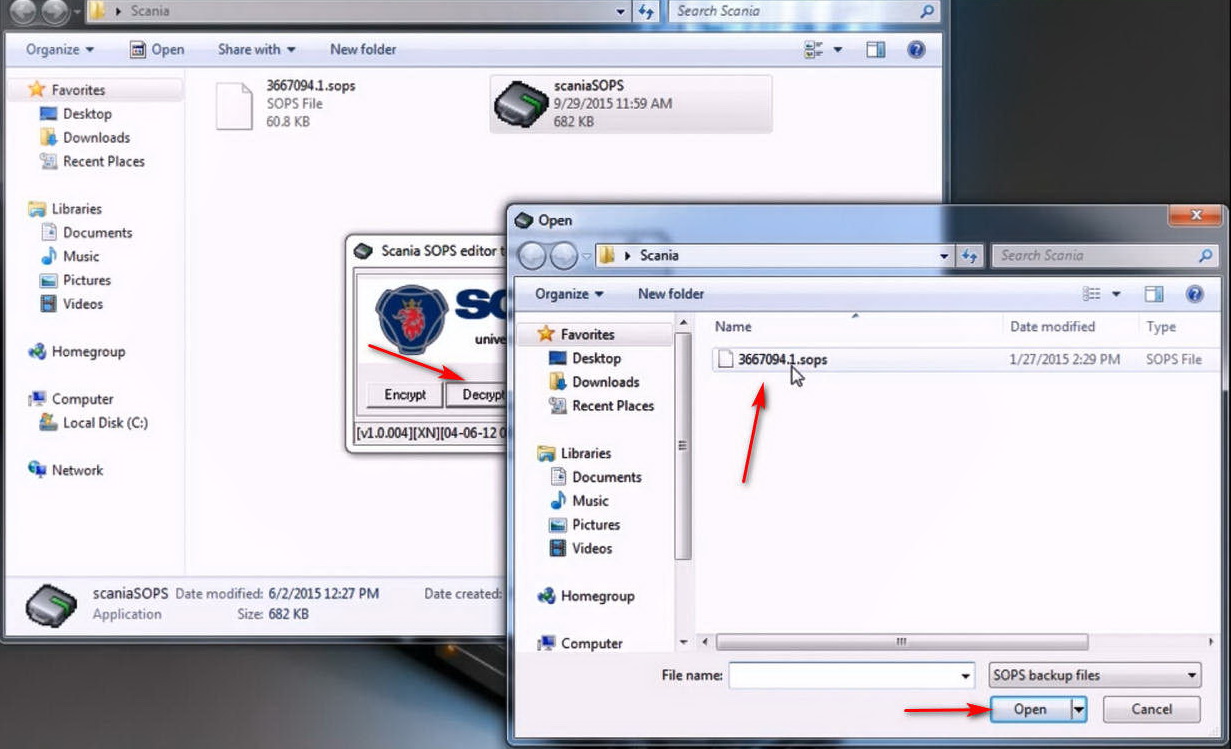Click Encrypt button in SOPS editor
The image size is (1231, 749).
(405, 395)
